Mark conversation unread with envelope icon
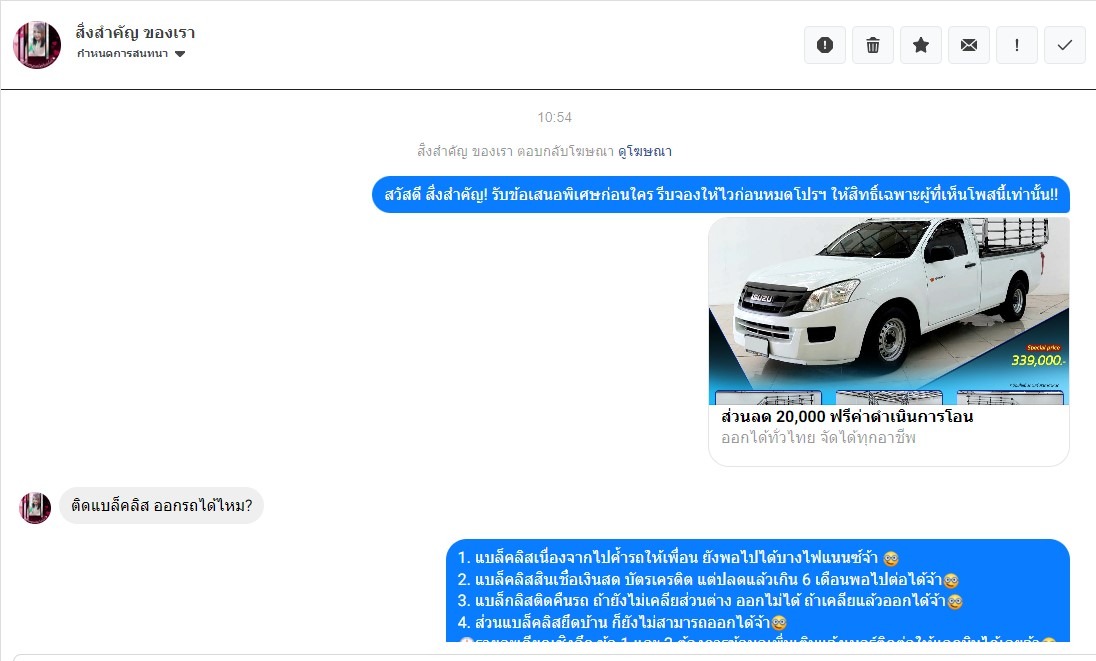Image resolution: width=1096 pixels, height=661 pixels. 969,45
